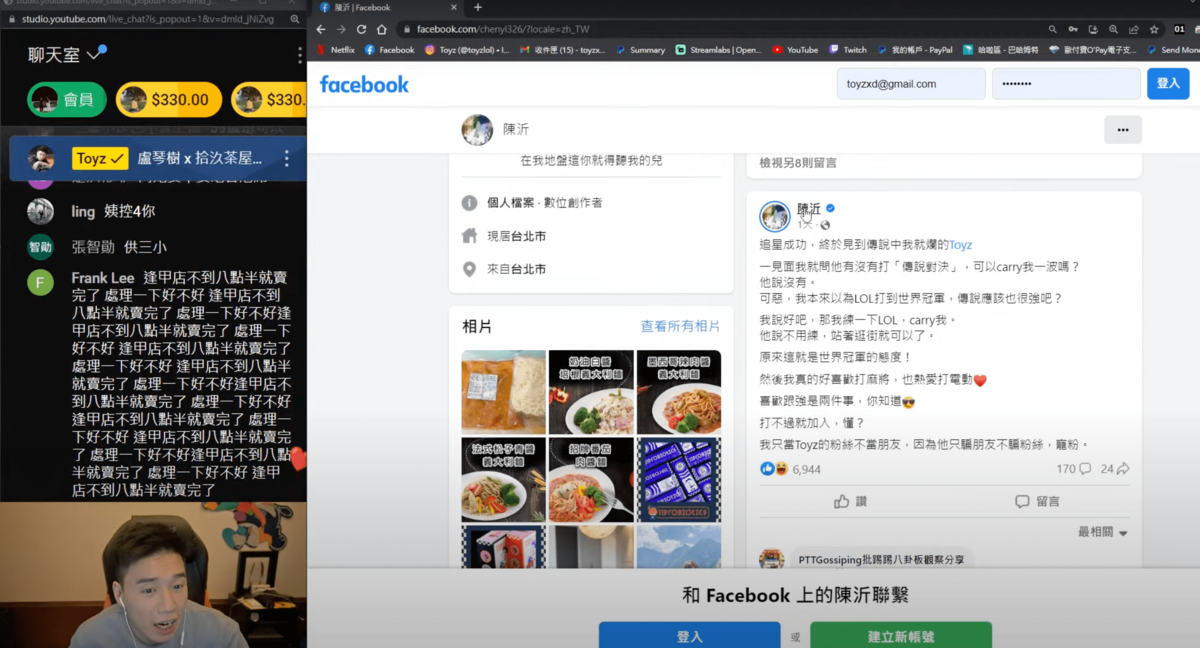Click the green 建立新帳號 button
This screenshot has width=1200, height=648.
coord(901,635)
